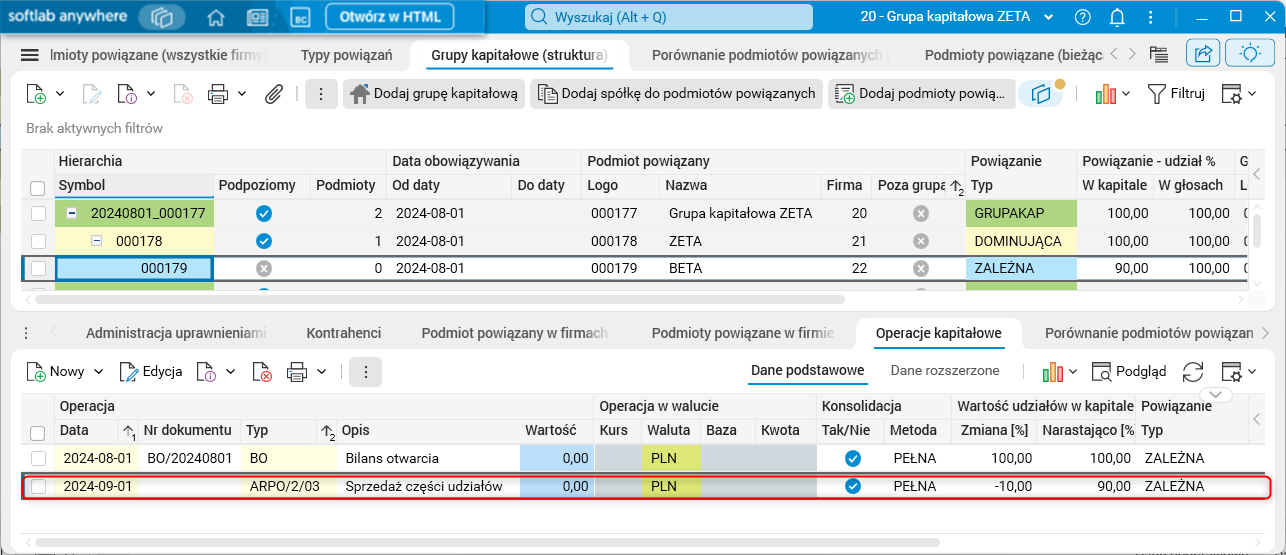Click the share/export icon above Filtruj
Viewport: 1286px width, 555px height.
1202,54
